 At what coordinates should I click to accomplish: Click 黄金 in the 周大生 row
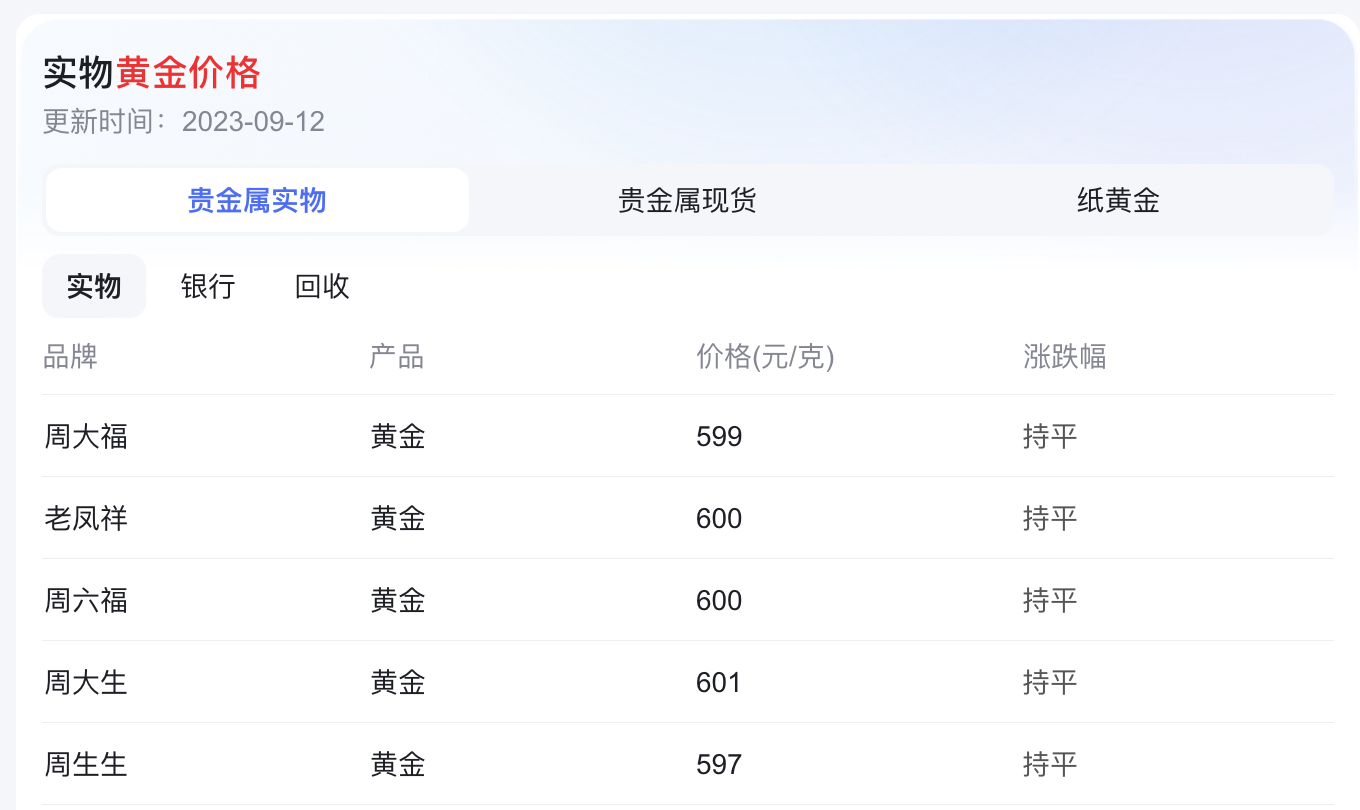coord(397,682)
